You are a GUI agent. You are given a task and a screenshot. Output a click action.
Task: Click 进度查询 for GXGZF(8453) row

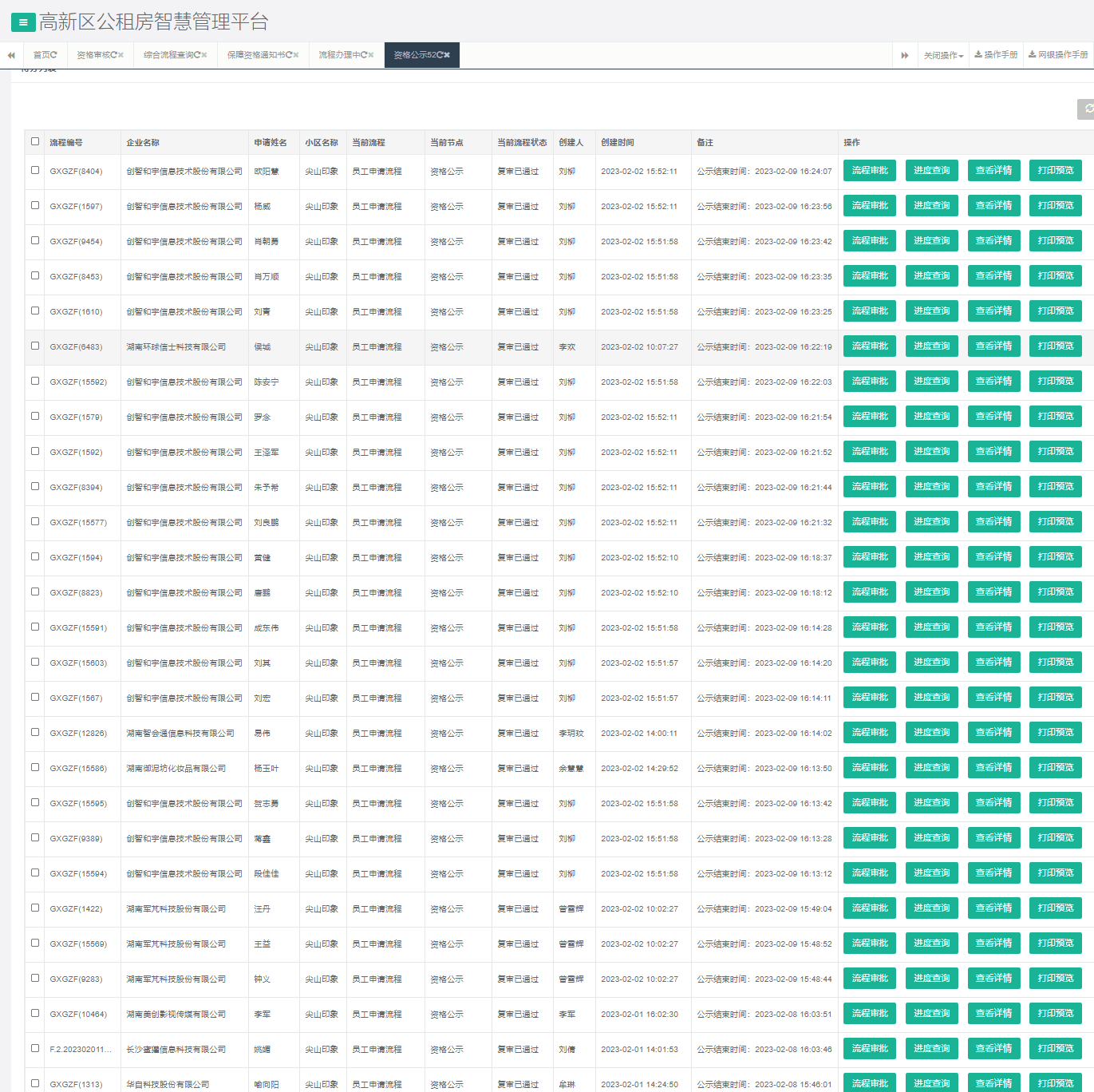pyautogui.click(x=931, y=276)
